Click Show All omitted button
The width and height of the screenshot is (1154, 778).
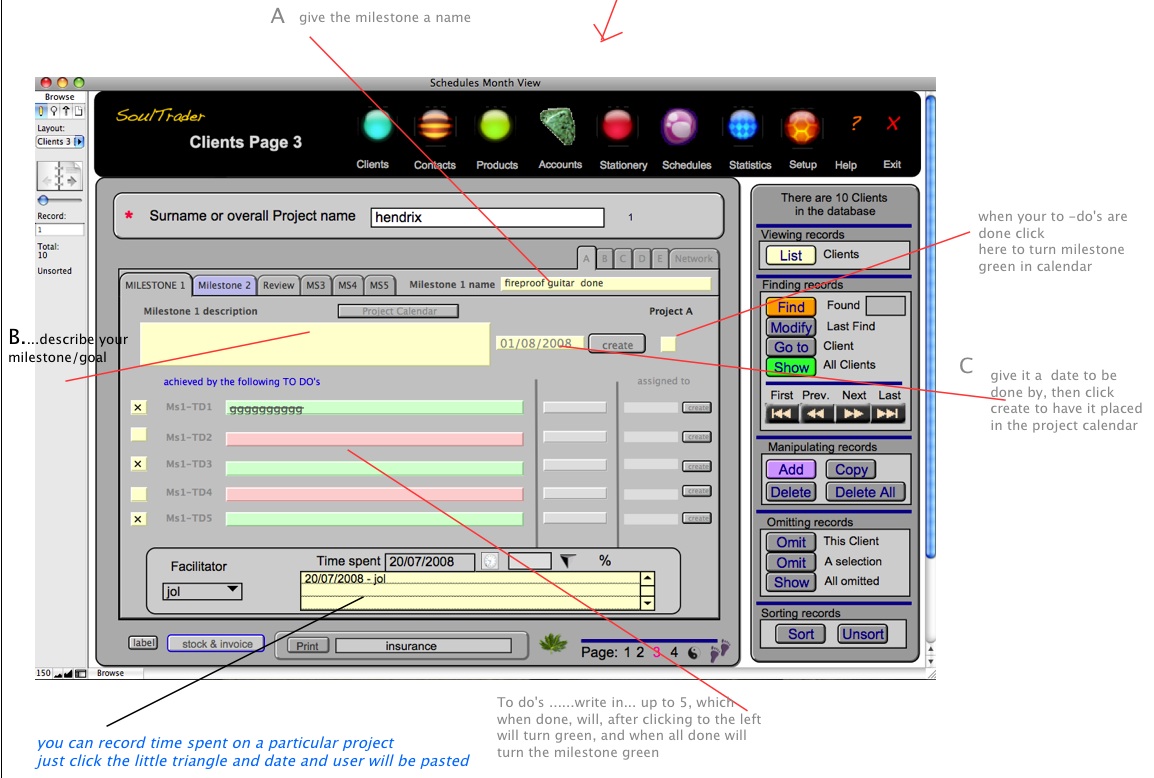791,582
